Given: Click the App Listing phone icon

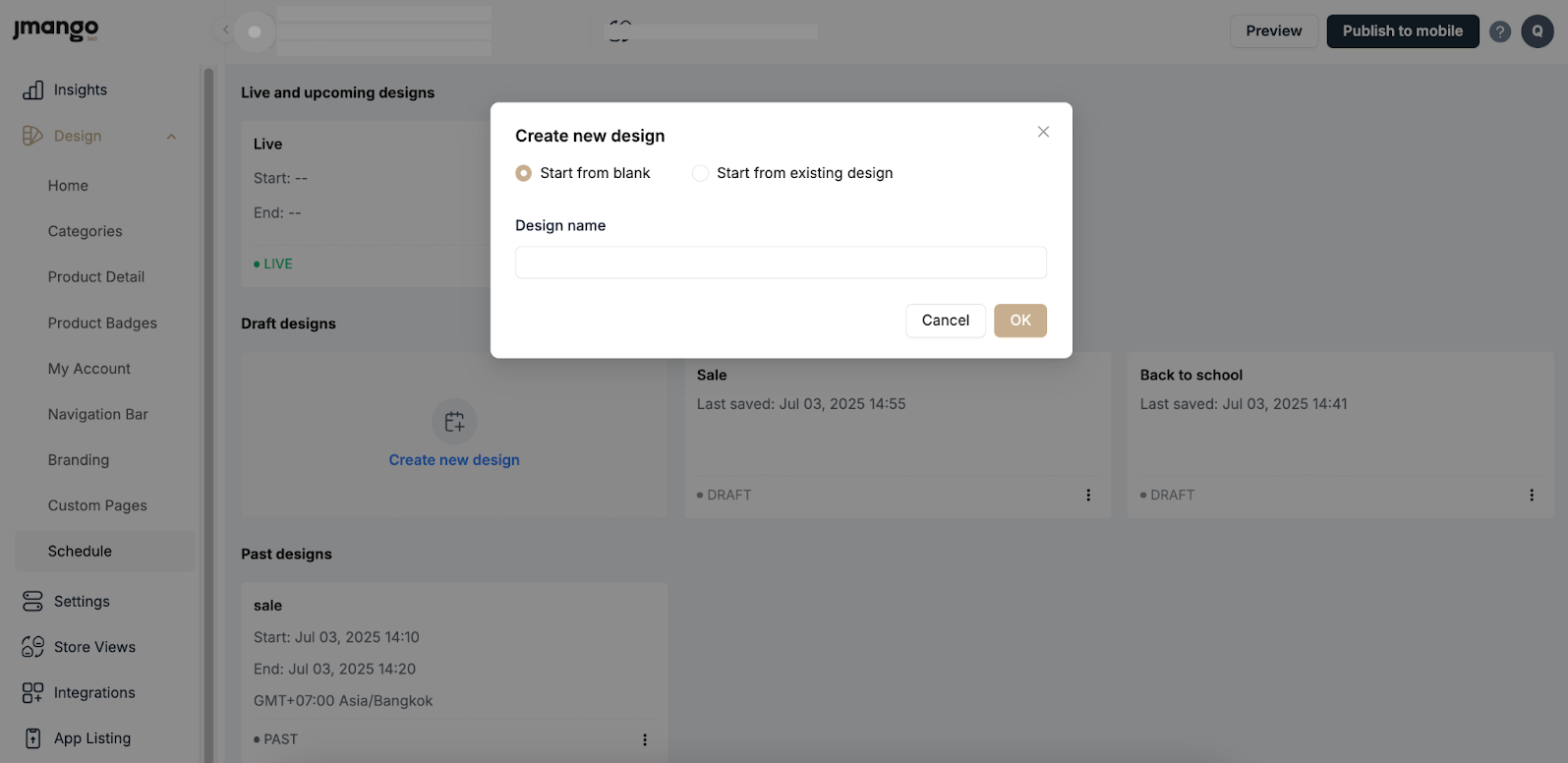Looking at the screenshot, I should pos(33,738).
